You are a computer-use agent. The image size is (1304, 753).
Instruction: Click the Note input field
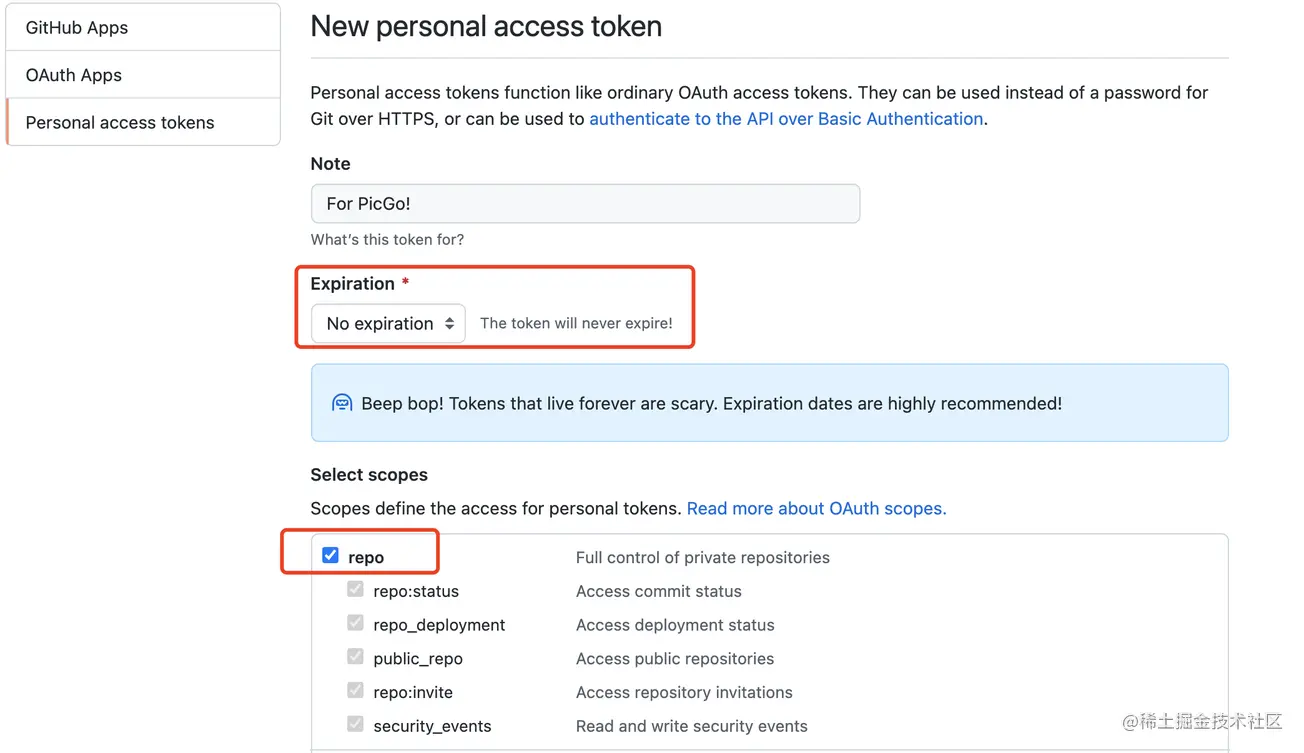(x=585, y=203)
